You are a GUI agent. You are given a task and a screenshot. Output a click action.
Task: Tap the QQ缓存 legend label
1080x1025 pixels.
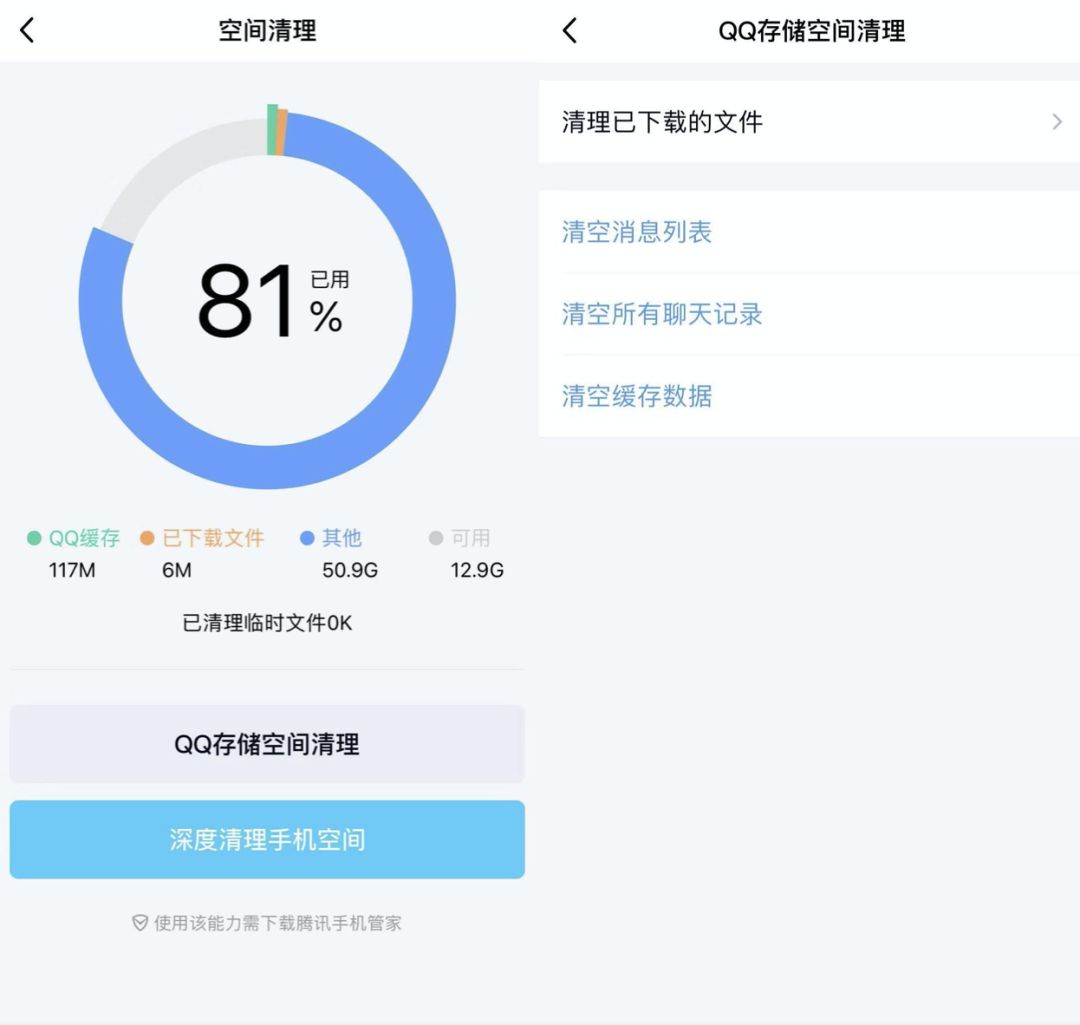pos(84,538)
